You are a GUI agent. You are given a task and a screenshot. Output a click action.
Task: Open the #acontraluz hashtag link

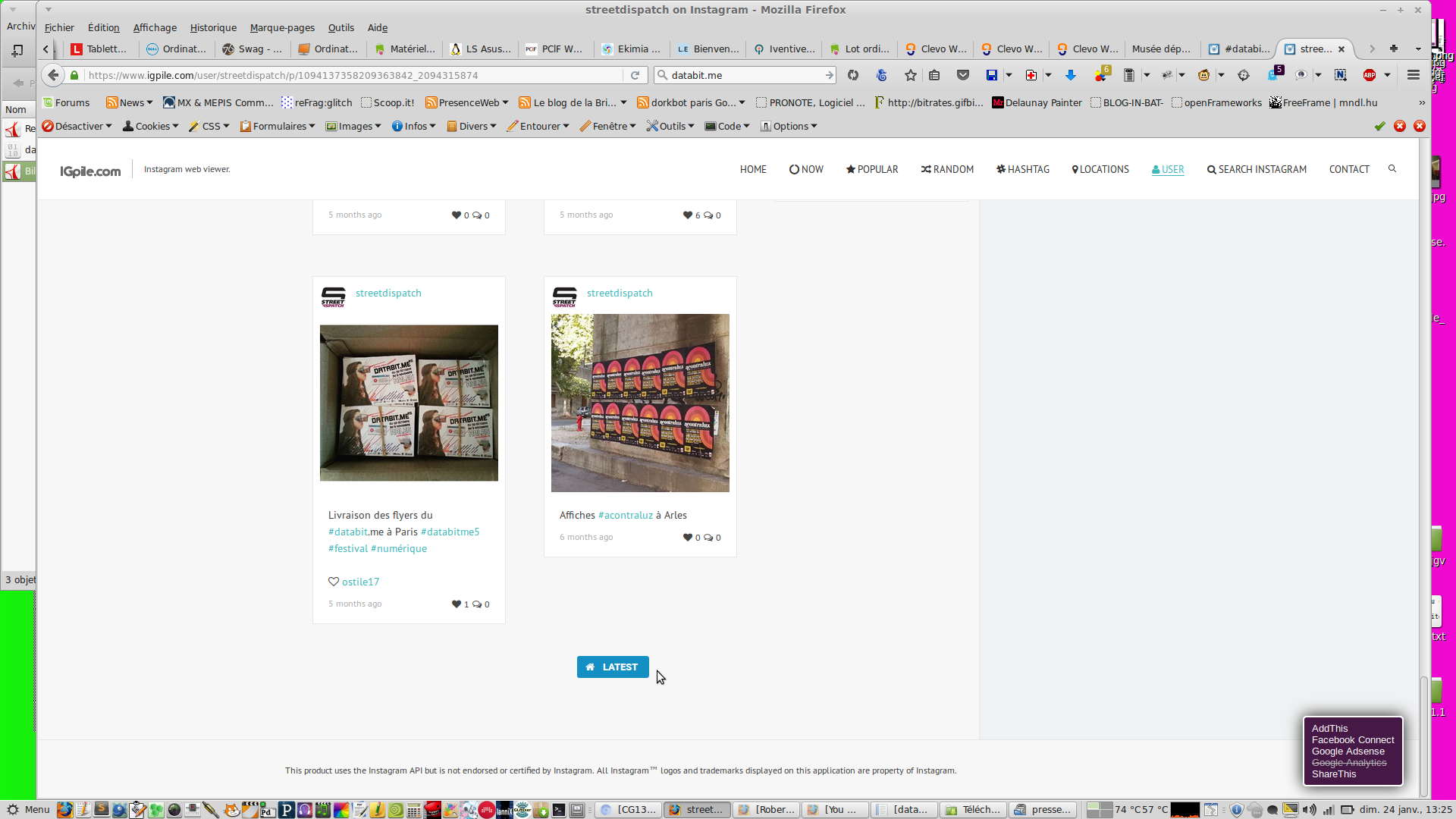pyautogui.click(x=625, y=515)
